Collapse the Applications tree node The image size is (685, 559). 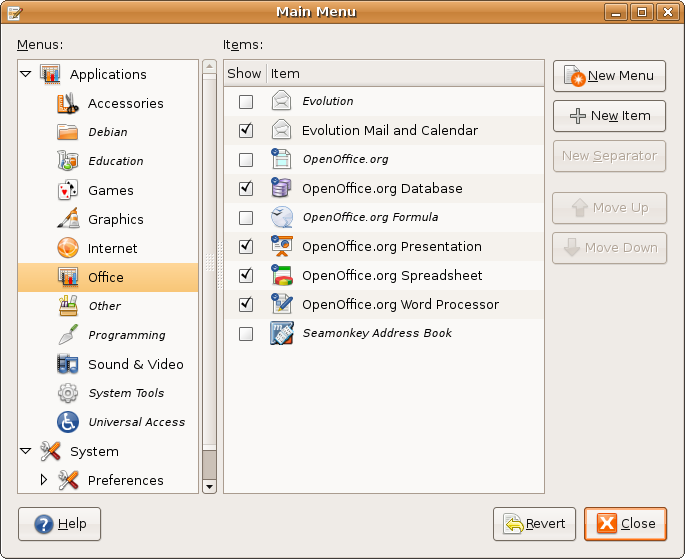(x=26, y=74)
